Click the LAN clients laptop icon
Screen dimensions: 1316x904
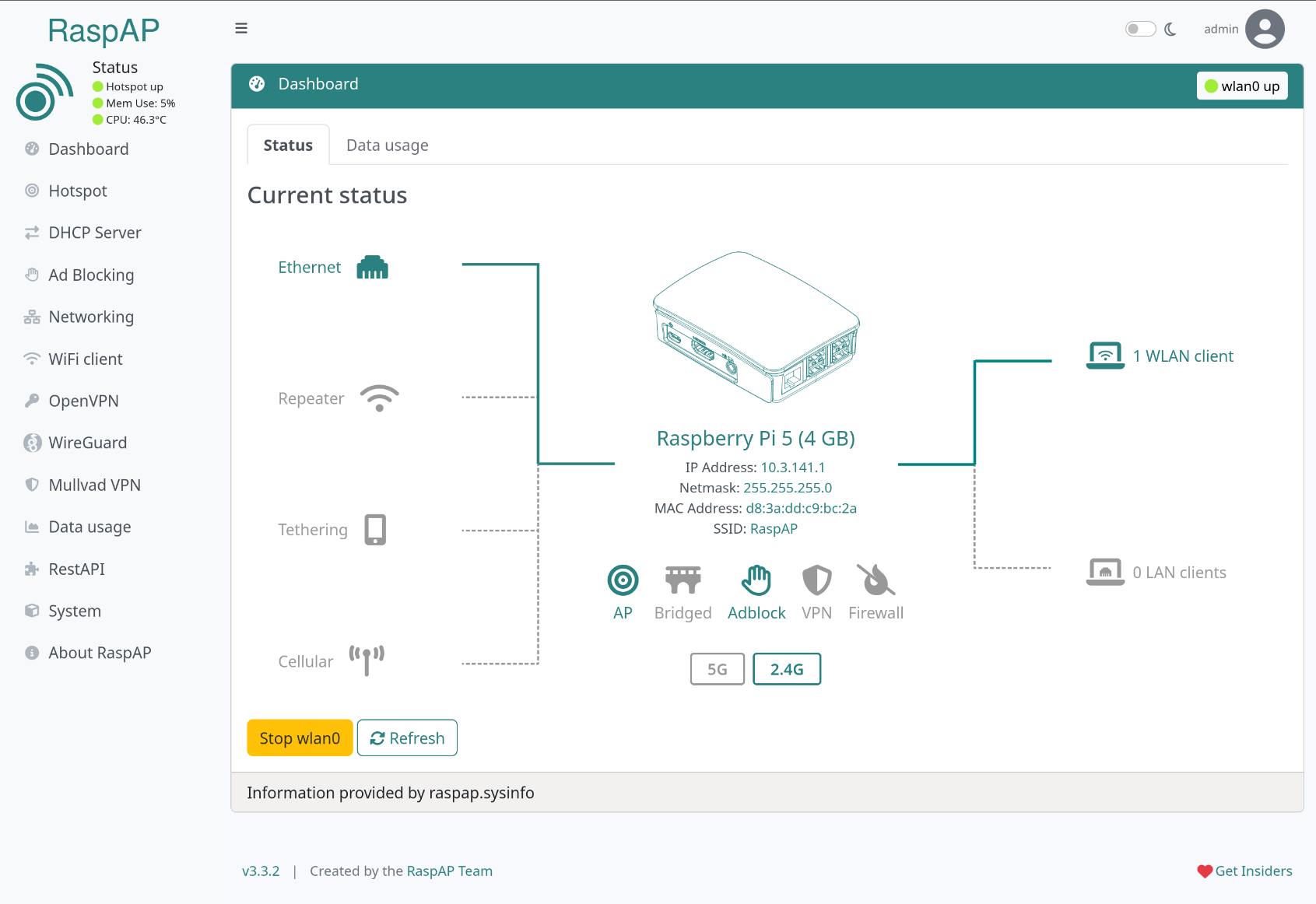coord(1105,572)
